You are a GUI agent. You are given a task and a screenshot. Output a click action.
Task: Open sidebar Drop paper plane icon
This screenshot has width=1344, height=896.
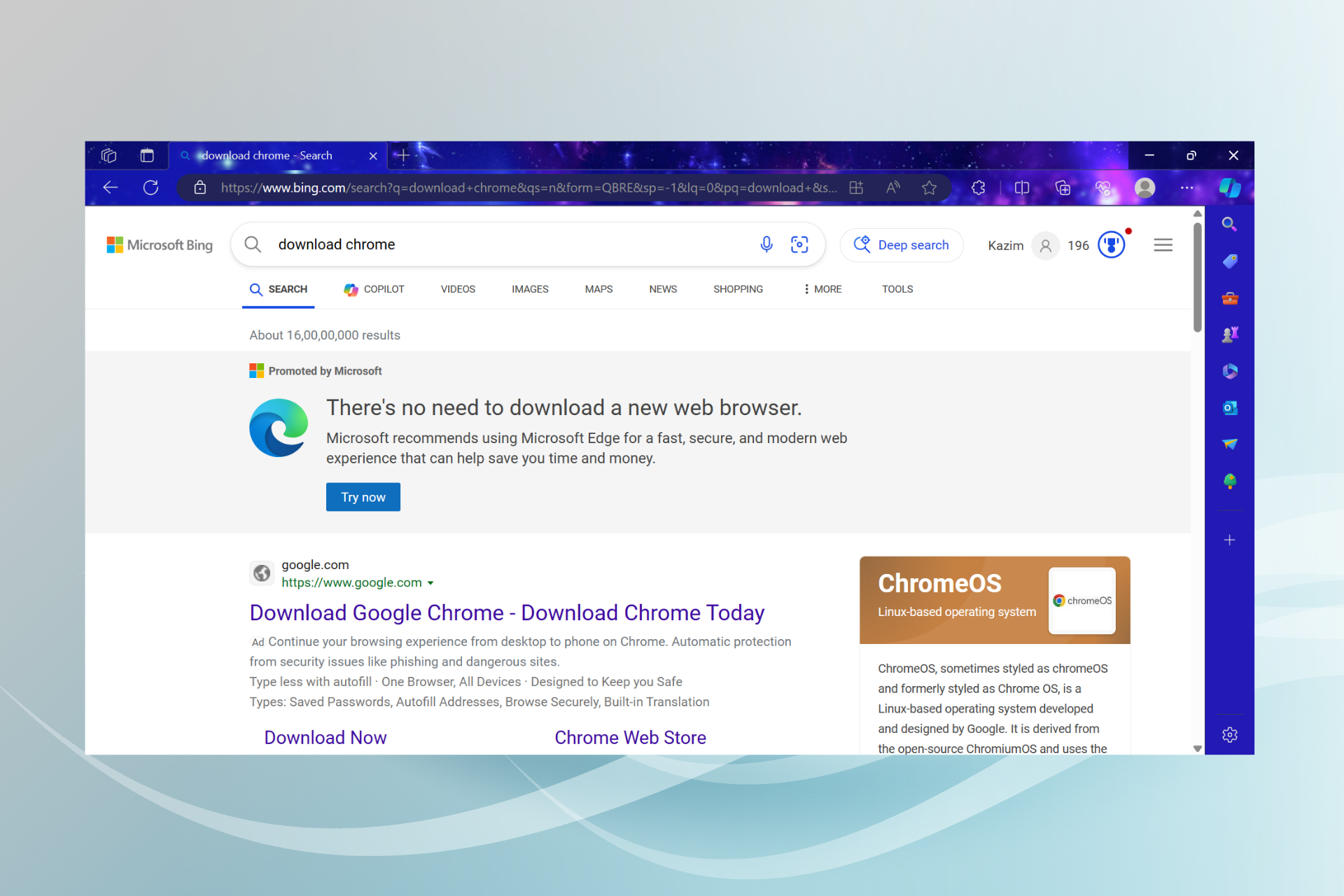coord(1229,444)
